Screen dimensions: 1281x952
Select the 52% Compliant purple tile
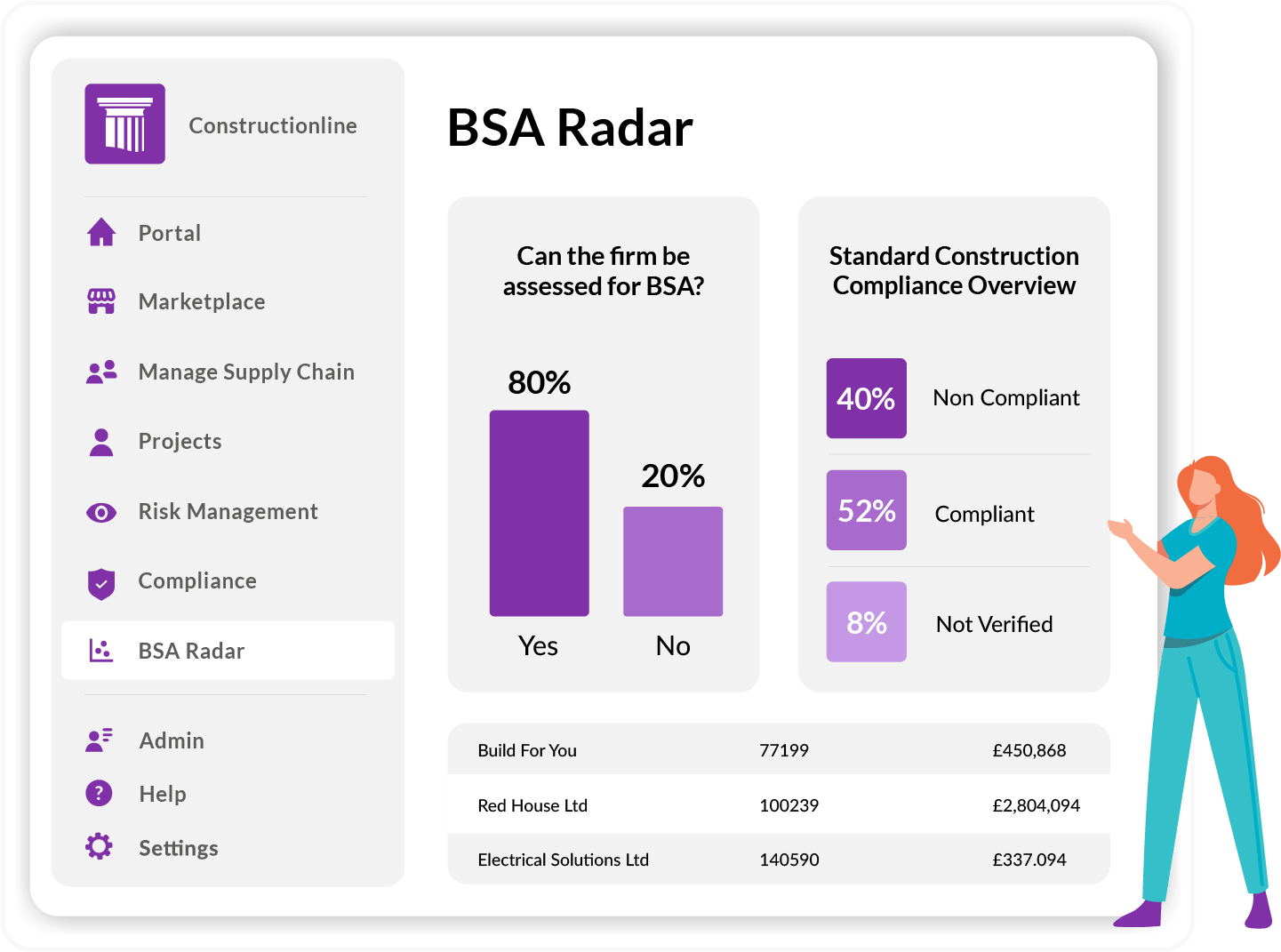867,510
